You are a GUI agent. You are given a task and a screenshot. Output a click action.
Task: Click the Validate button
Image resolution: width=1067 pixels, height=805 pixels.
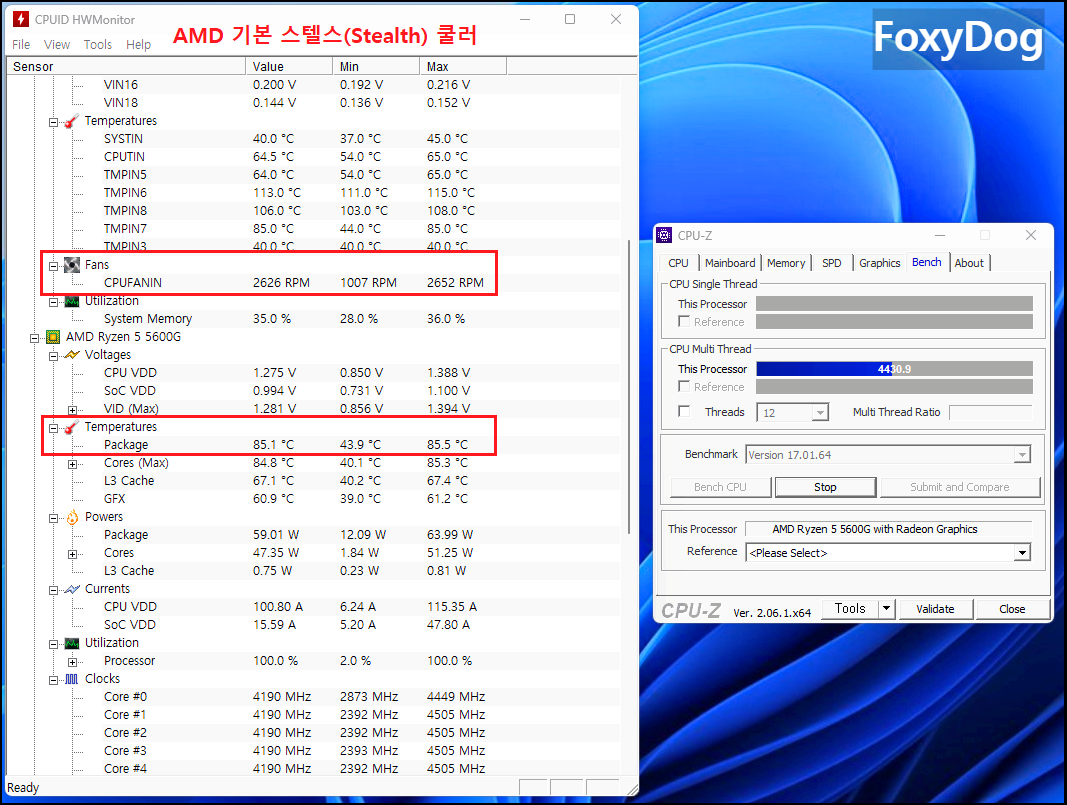935,609
